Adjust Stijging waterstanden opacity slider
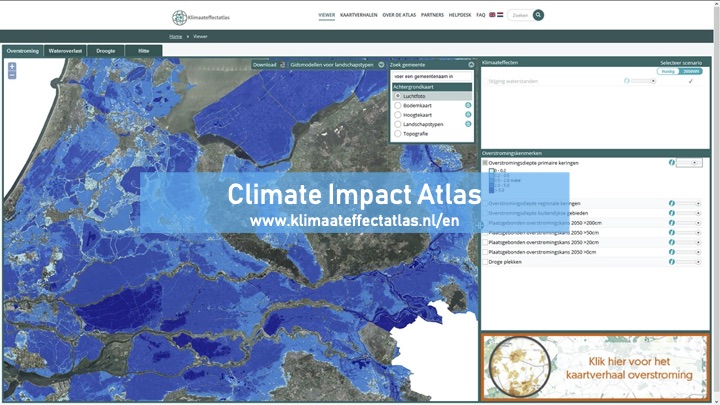Screen dimensions: 720x405 [643, 81]
